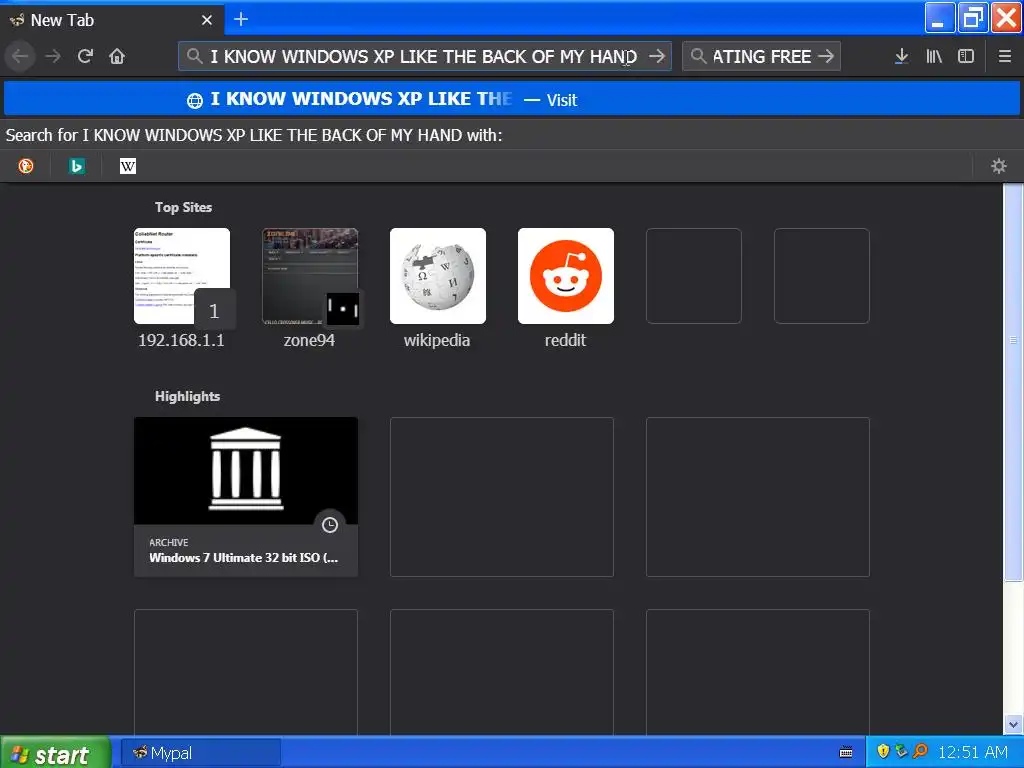The image size is (1024, 768).
Task: Click inside the address bar text
Action: pyautogui.click(x=424, y=57)
